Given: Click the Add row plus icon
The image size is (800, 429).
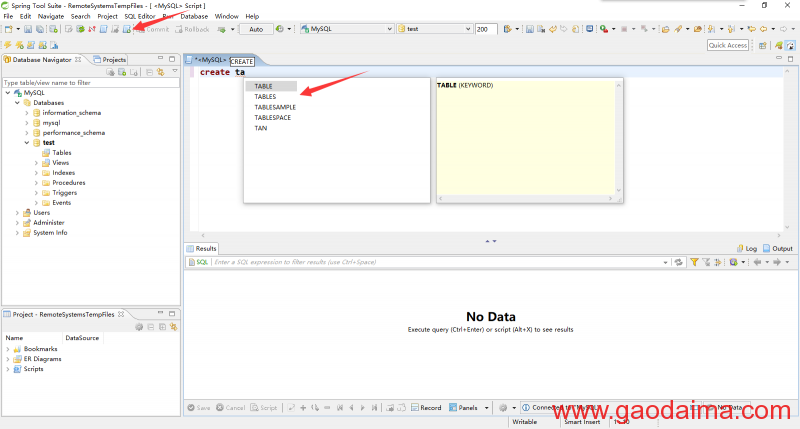Looking at the screenshot, I should (x=303, y=408).
